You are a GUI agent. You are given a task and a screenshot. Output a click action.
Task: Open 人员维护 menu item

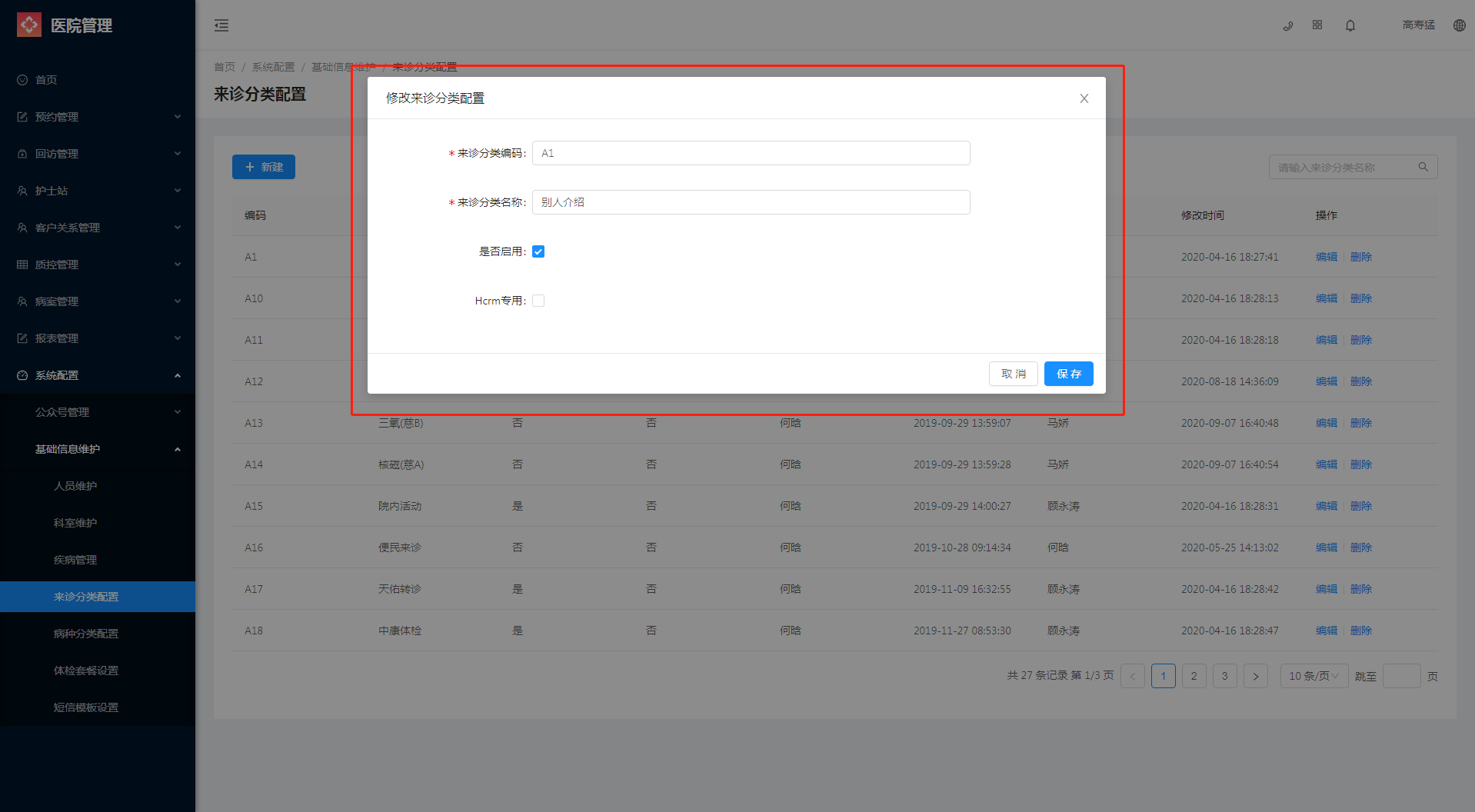point(98,486)
